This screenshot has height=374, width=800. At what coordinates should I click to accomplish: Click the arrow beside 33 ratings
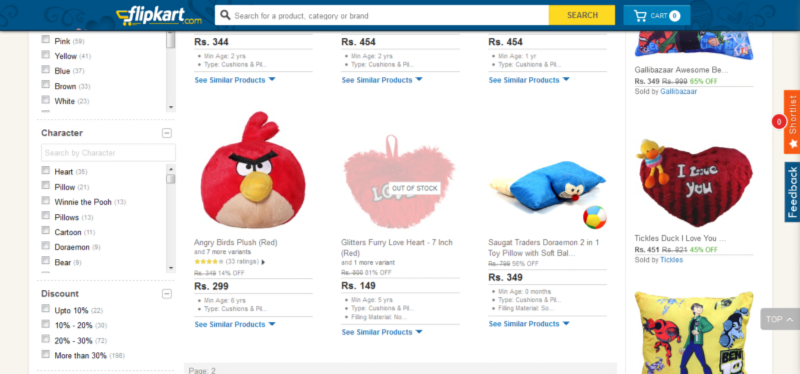(263, 262)
